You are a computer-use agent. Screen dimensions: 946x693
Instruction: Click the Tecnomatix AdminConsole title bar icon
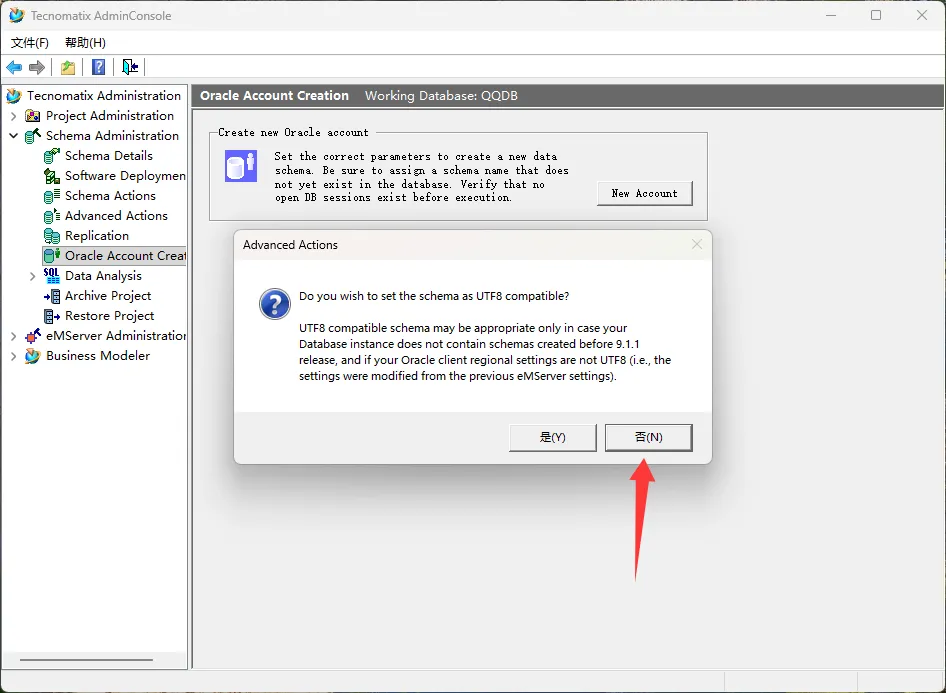tap(16, 15)
